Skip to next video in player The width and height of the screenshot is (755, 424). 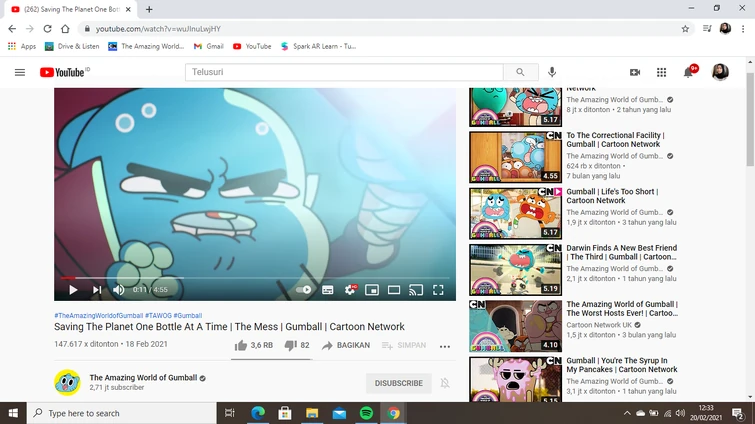[x=97, y=290]
